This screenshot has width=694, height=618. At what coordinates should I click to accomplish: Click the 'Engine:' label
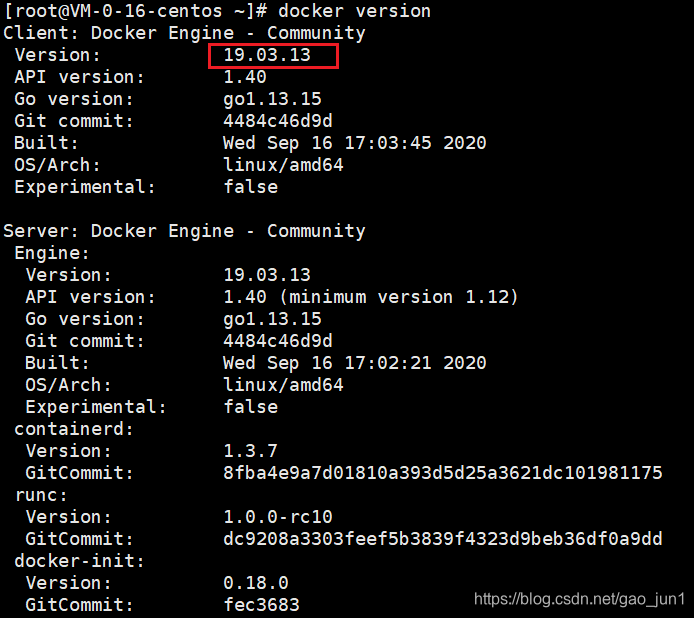(x=52, y=253)
